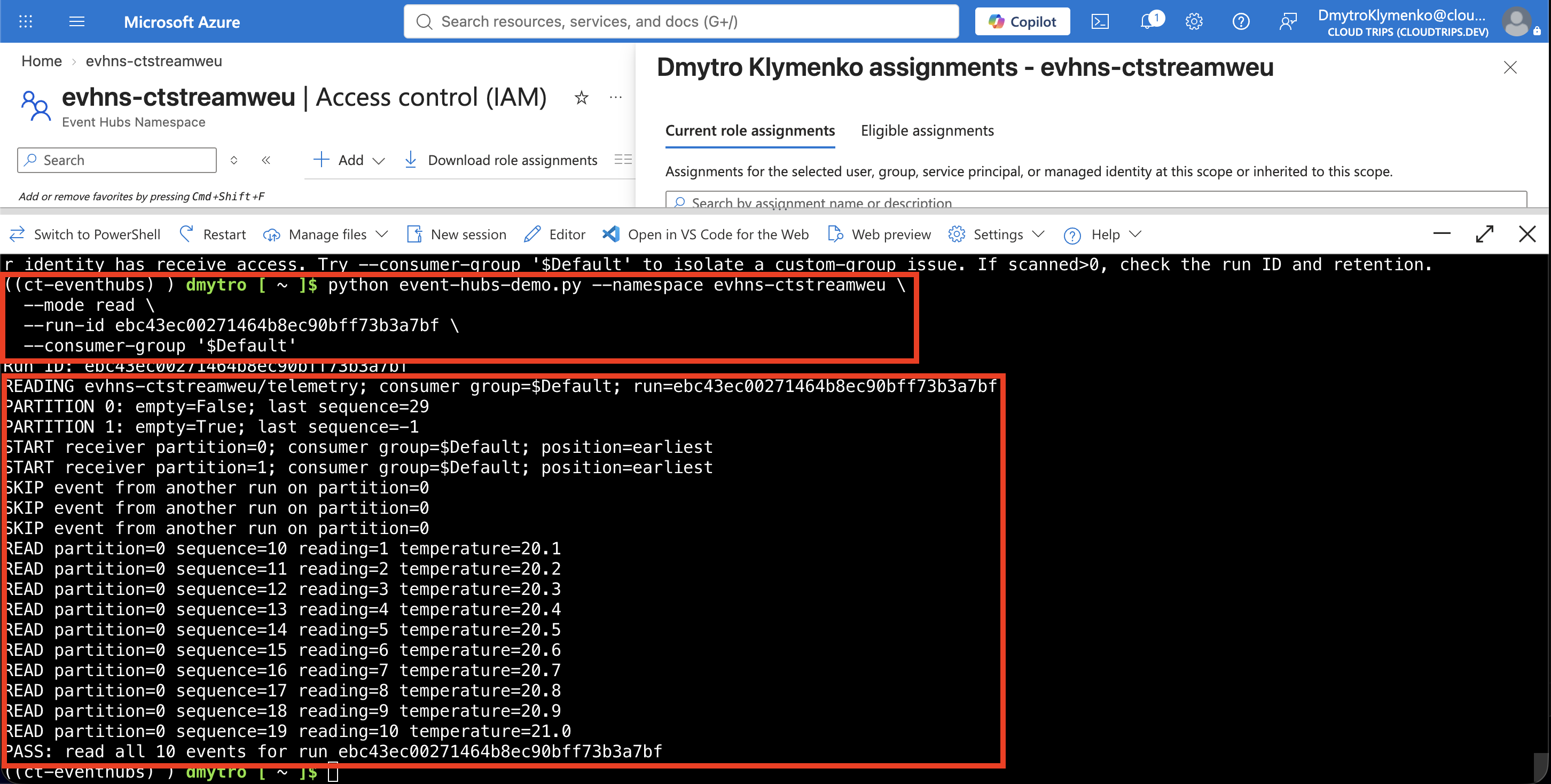Maximize the Cloud Shell pane
Screen dimensions: 1551x784
point(1485,233)
